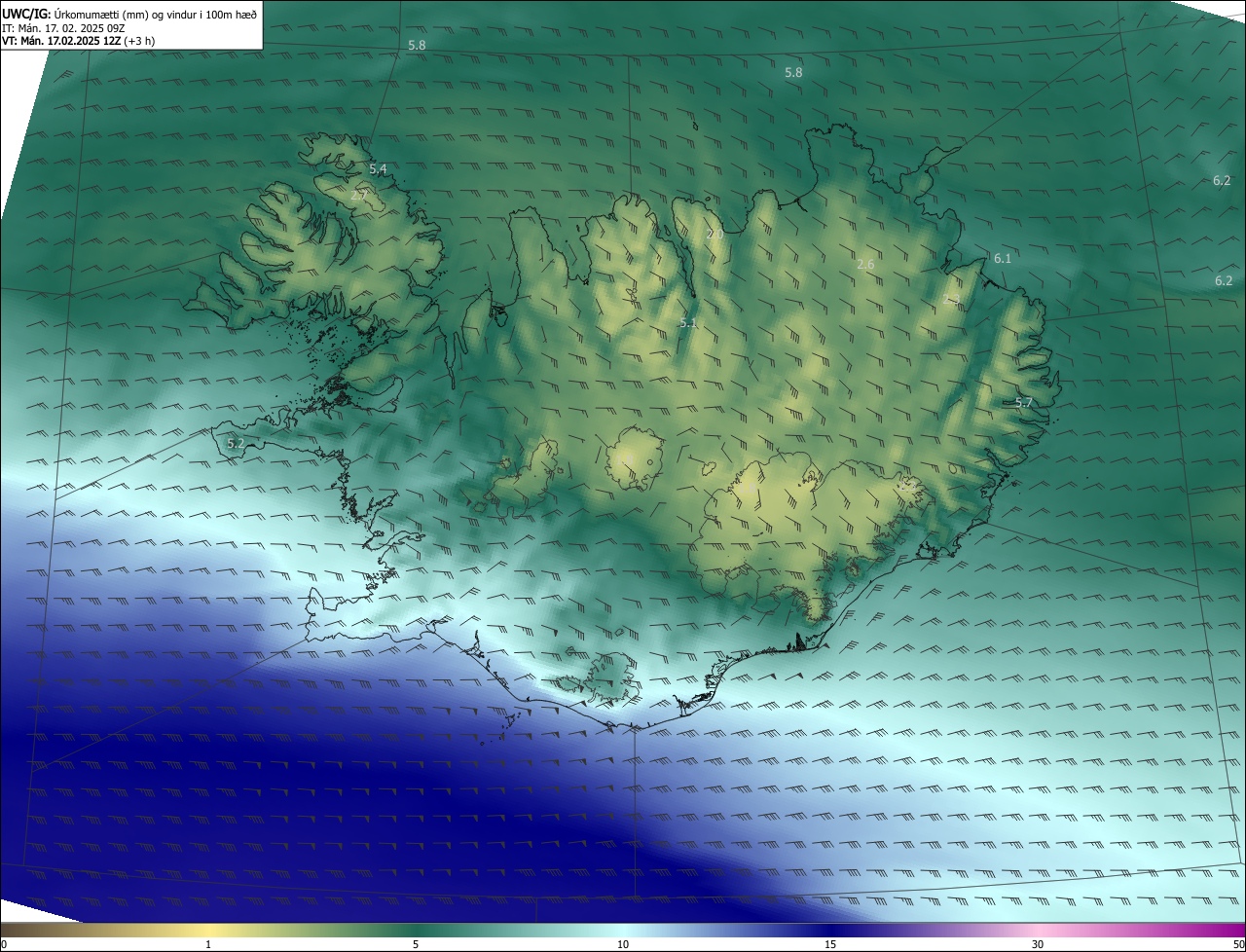
Task: Pick the pink color above the '30' tick
Action: pyautogui.click(x=1038, y=930)
